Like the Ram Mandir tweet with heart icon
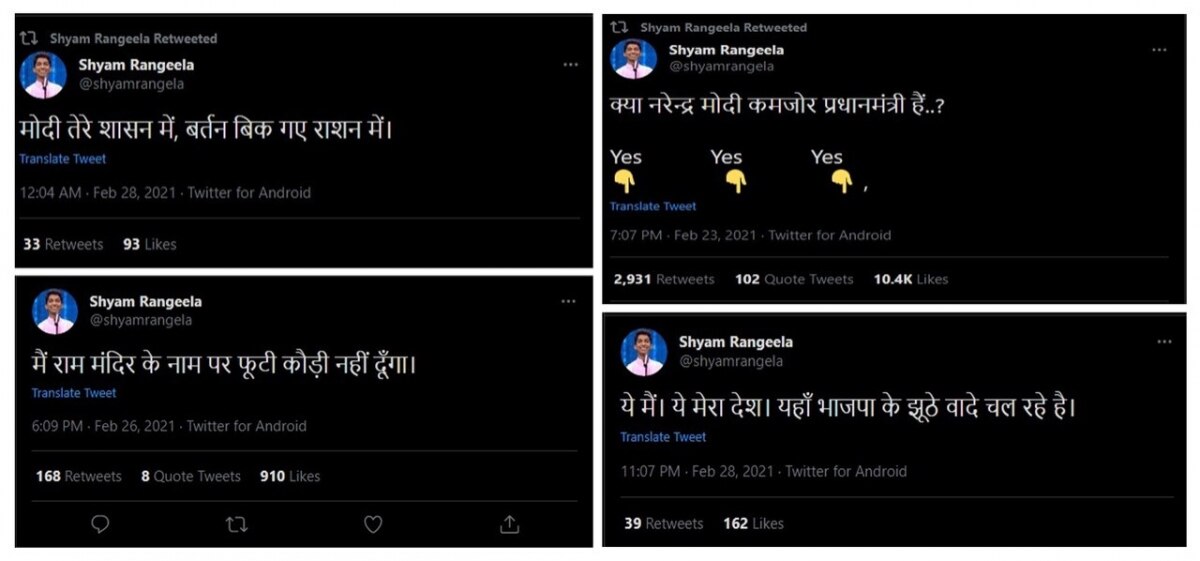 tap(372, 524)
